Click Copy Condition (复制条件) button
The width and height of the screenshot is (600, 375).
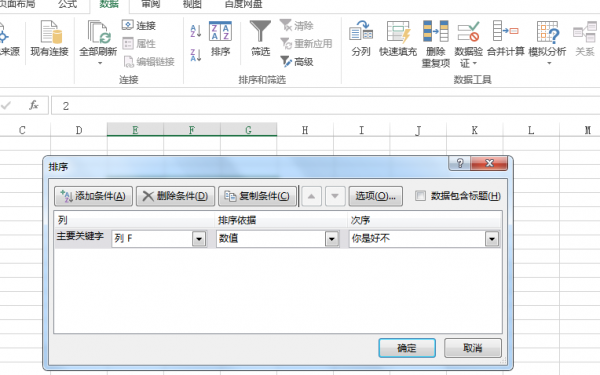pos(258,196)
